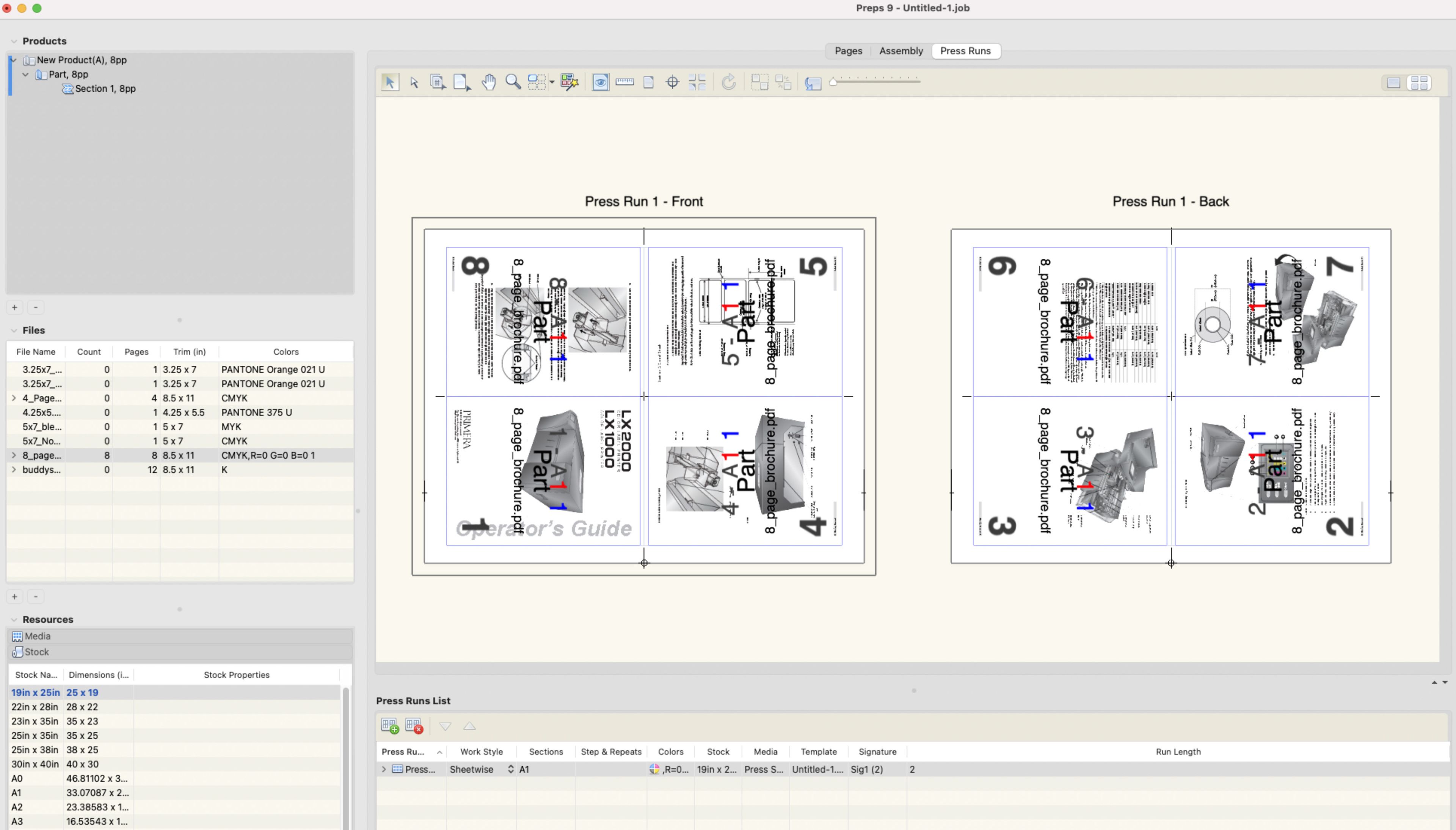Screen dimensions: 1456x830
Task: Switch to single sheet view
Action: 1393,83
